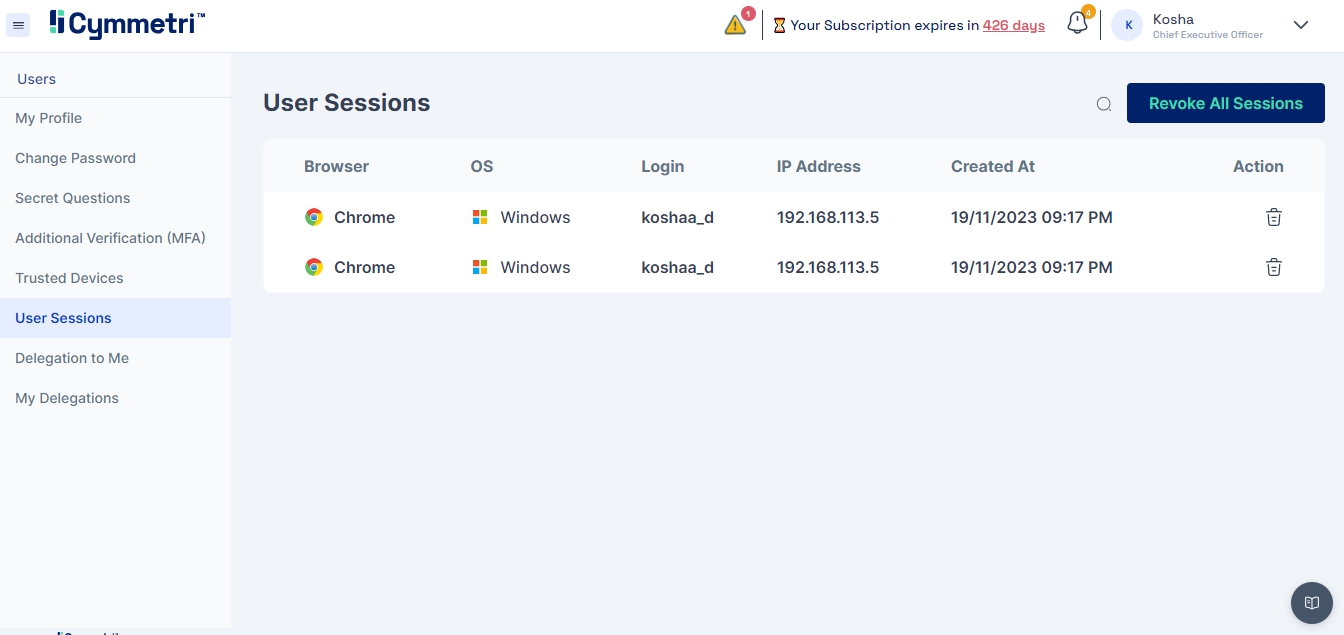Open My Delegations
The image size is (1344, 635).
[67, 398]
